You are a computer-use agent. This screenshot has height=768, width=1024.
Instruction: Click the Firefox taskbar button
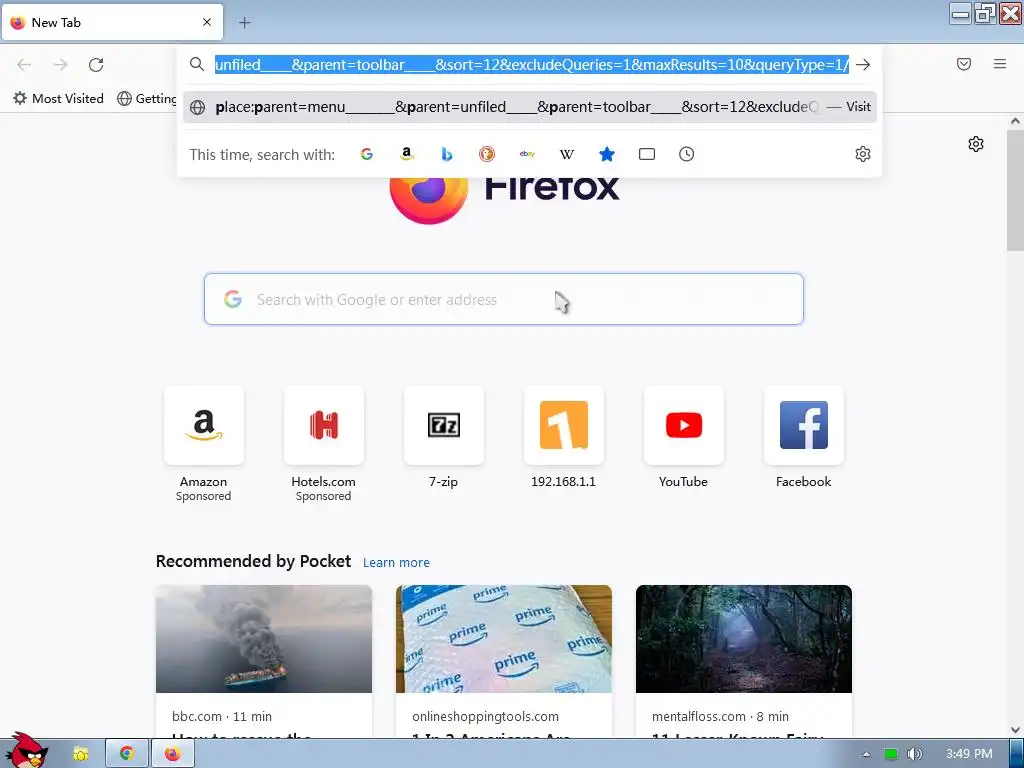click(173, 754)
